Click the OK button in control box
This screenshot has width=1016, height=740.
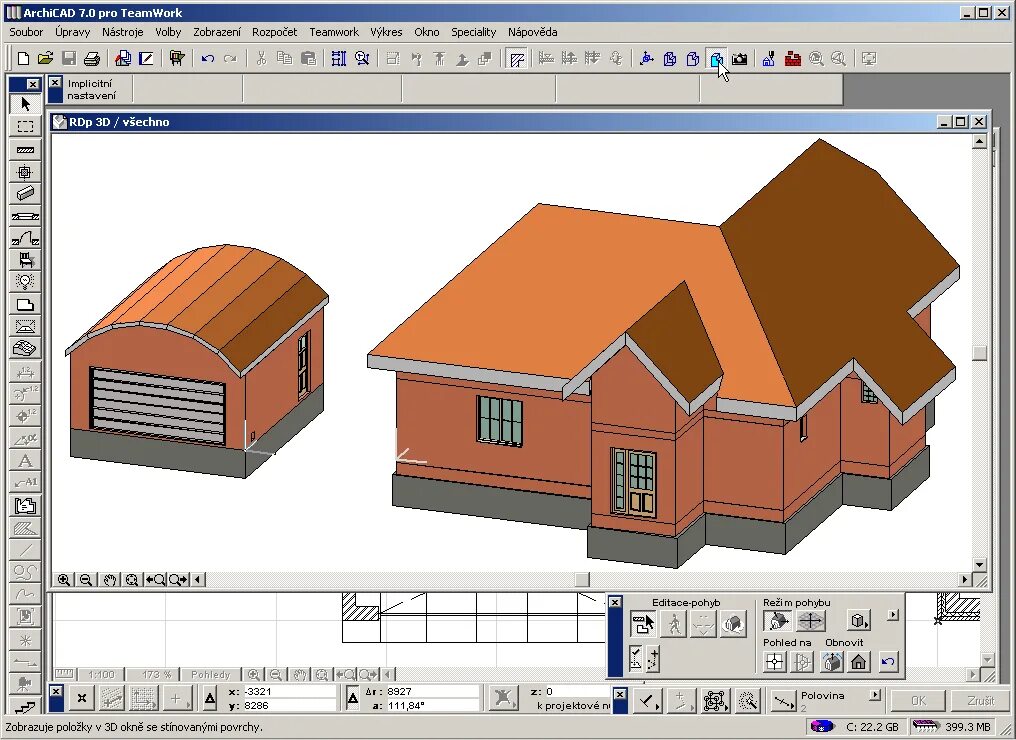918,700
